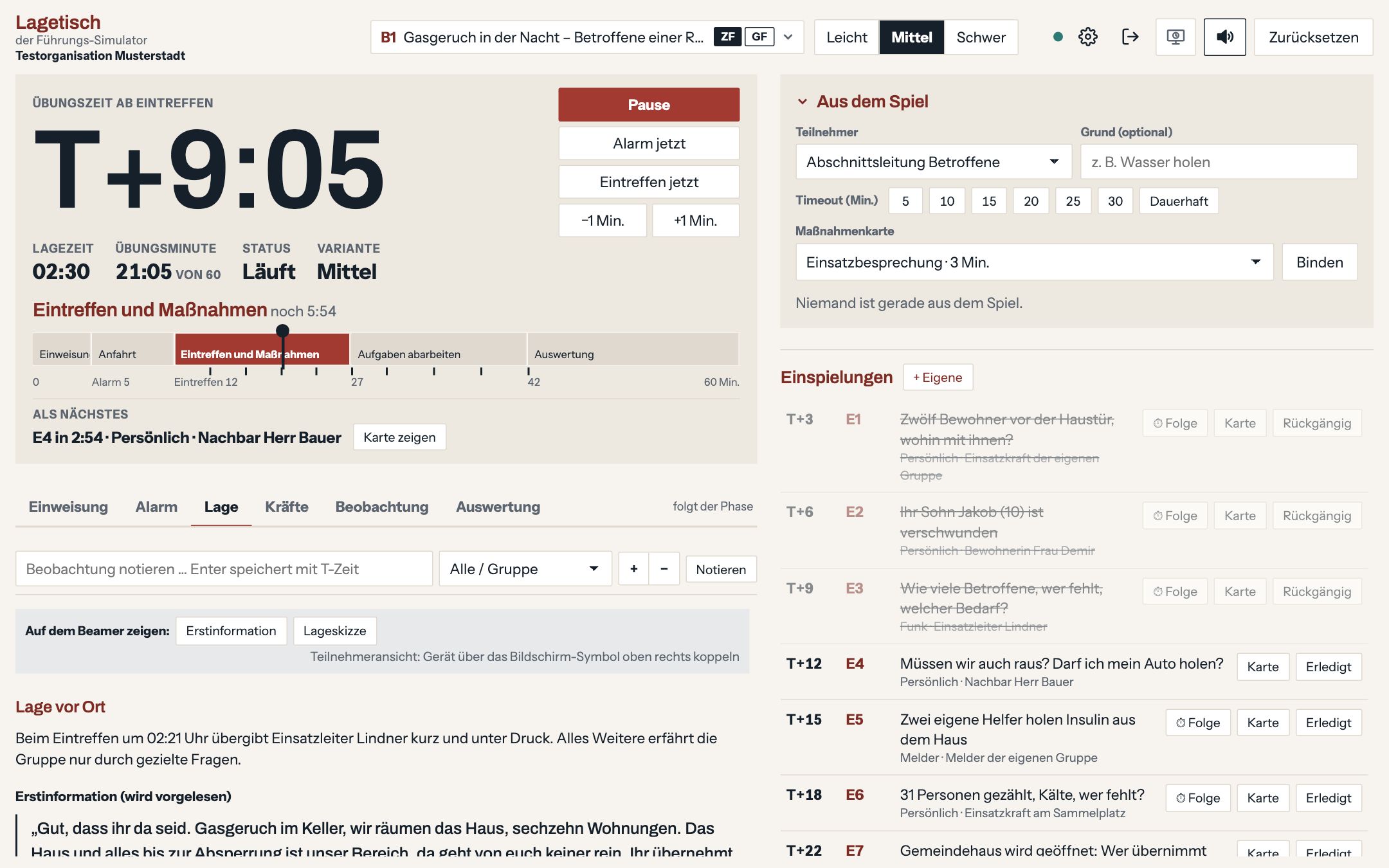Switch to the Auswertung tab
This screenshot has height=868, width=1389.
click(x=498, y=507)
